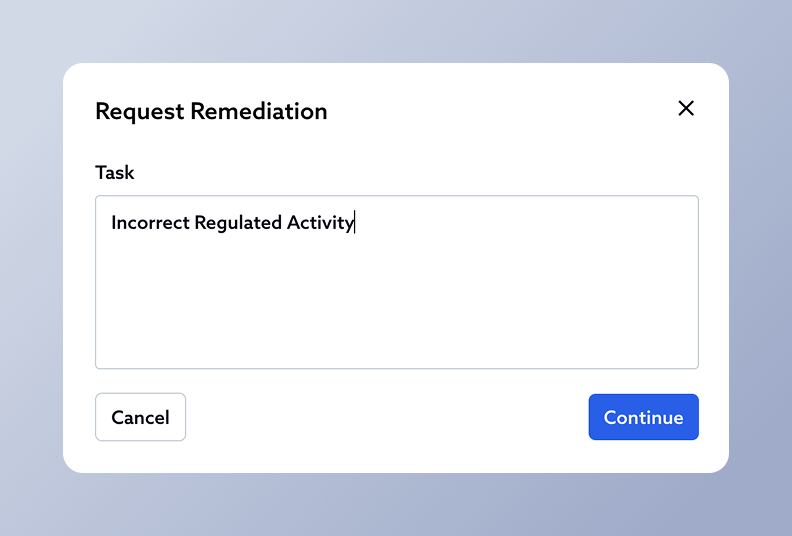This screenshot has height=536, width=792.
Task: Click the word "Regulated" in the Task field
Action: [238, 223]
